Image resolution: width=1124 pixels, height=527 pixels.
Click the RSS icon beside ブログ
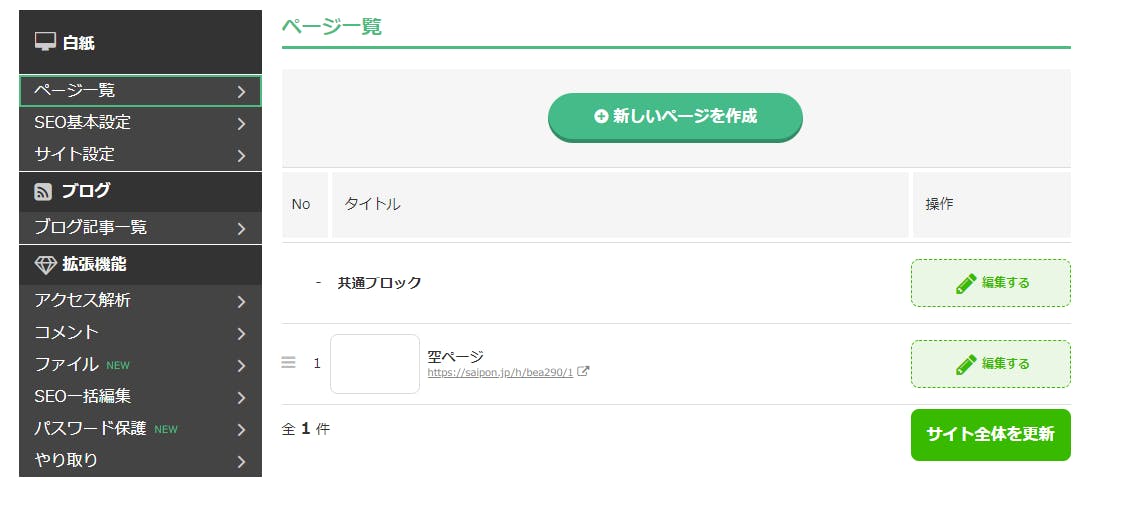click(43, 191)
